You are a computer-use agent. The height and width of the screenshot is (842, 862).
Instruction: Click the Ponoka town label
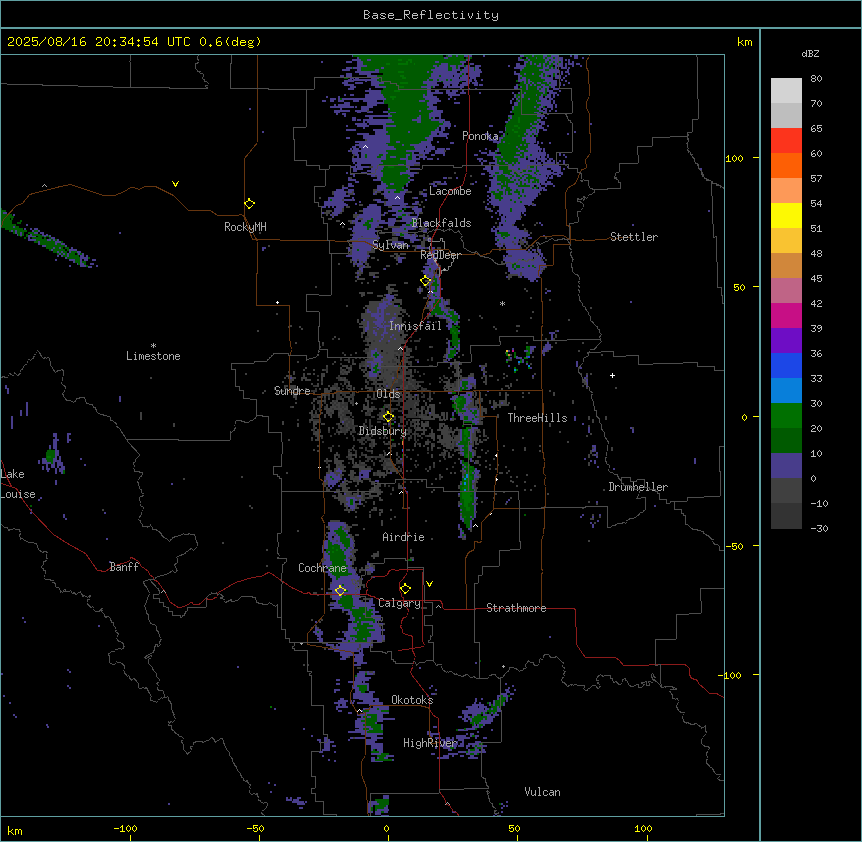pyautogui.click(x=480, y=136)
